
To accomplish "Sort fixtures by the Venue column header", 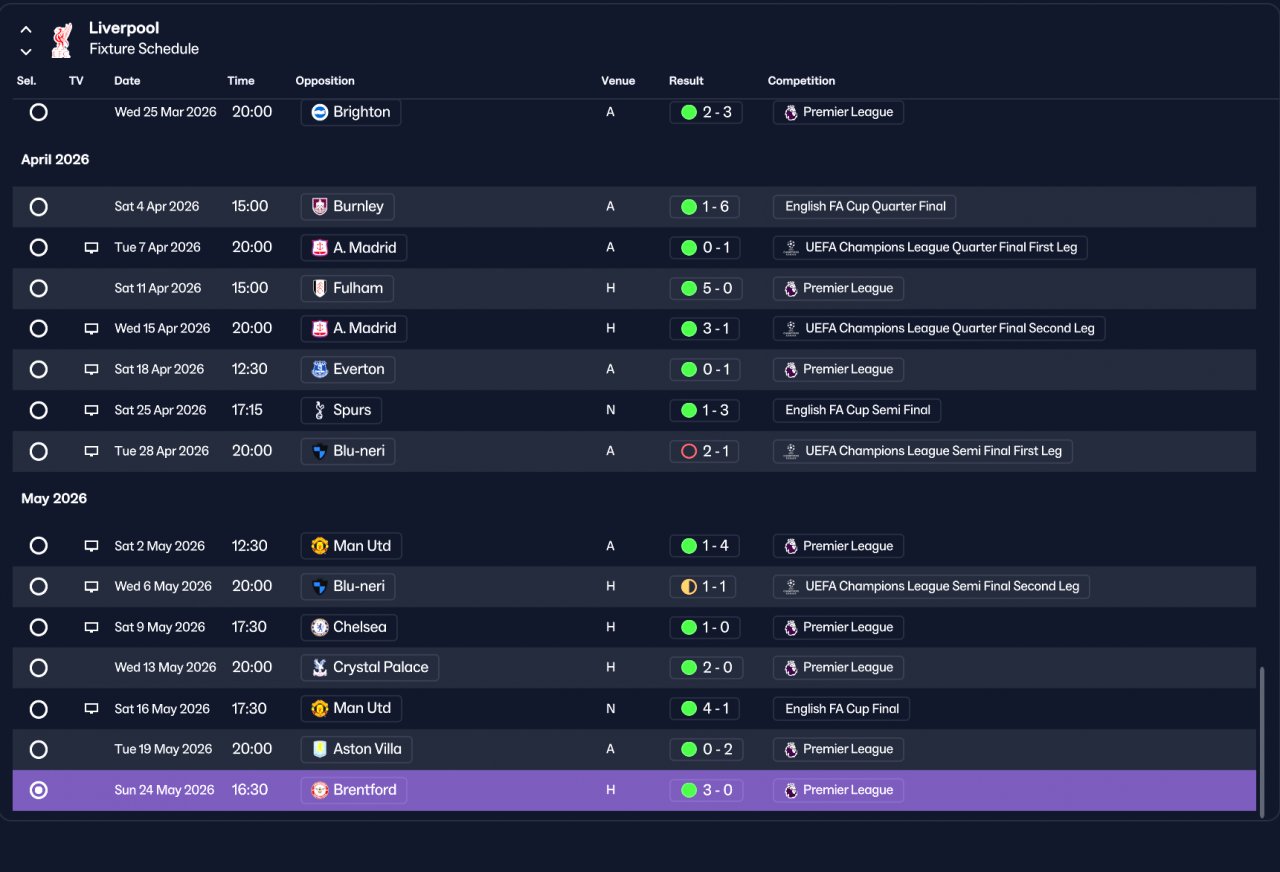I will (x=618, y=81).
